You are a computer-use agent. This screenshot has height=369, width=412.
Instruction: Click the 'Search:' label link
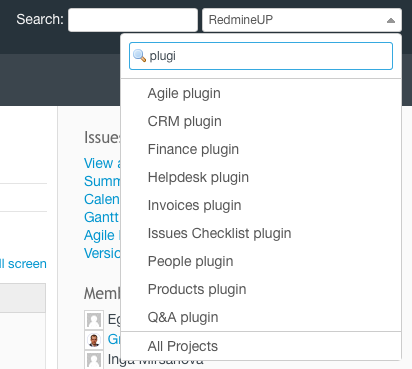(x=40, y=19)
